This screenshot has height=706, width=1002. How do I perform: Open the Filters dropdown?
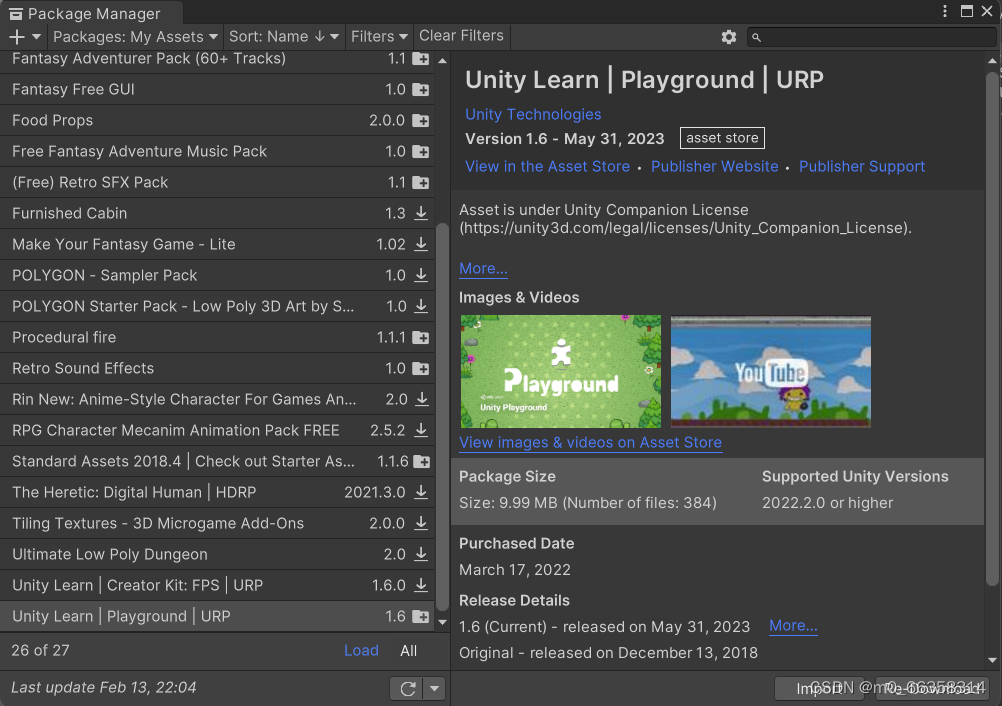pyautogui.click(x=379, y=37)
